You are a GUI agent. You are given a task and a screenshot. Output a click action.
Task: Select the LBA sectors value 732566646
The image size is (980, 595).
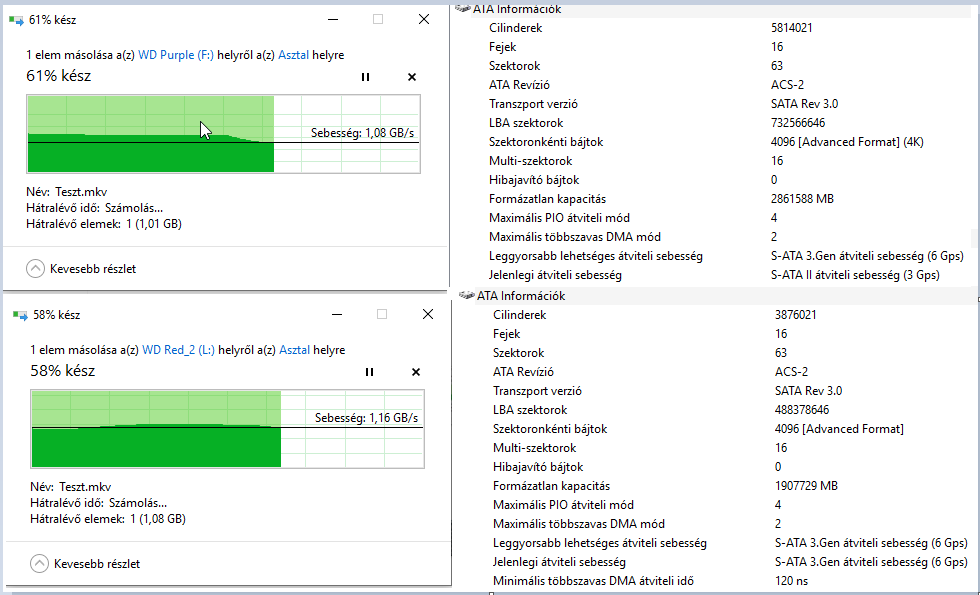[x=798, y=123]
